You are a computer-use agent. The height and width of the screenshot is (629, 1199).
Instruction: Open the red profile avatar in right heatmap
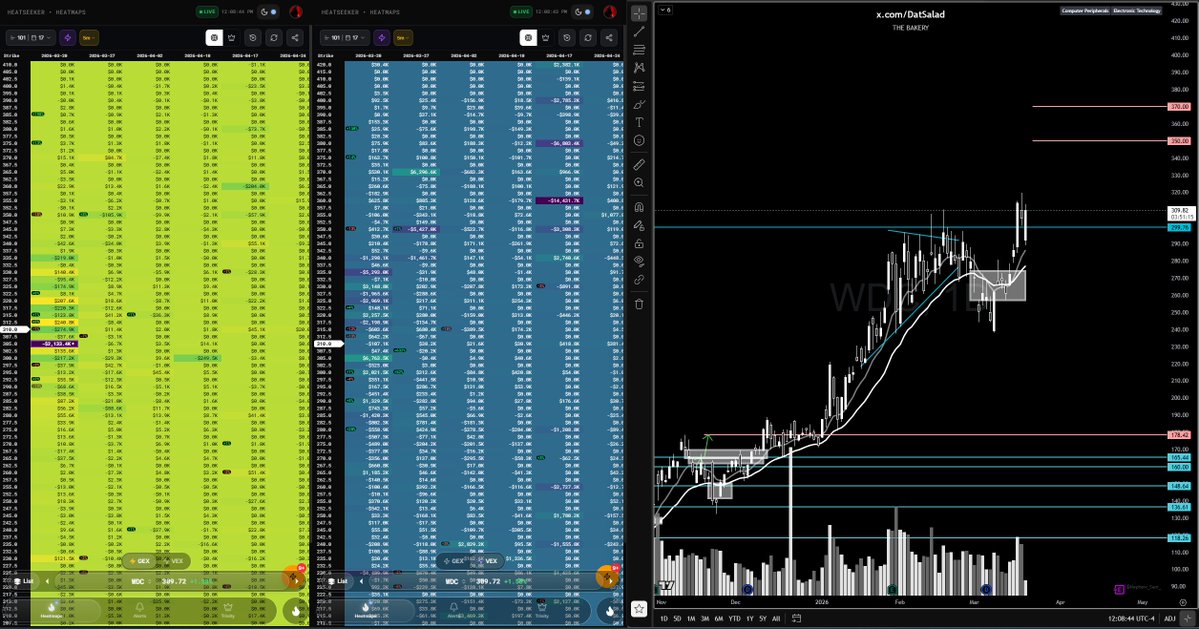click(610, 12)
